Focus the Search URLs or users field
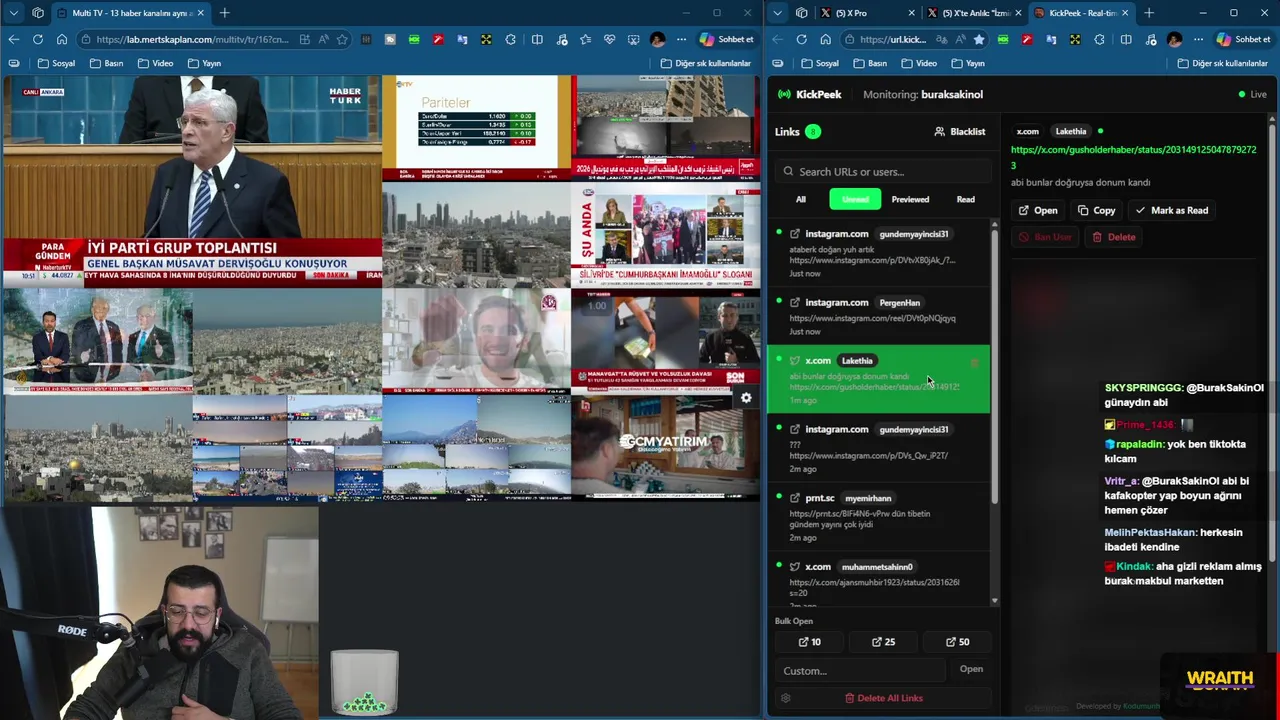 [x=883, y=172]
